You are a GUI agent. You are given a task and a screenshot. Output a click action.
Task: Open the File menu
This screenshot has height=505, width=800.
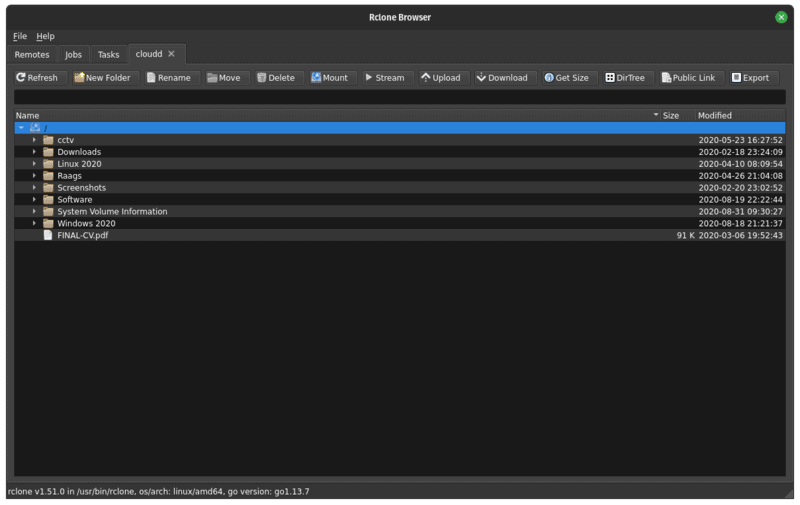tap(20, 36)
